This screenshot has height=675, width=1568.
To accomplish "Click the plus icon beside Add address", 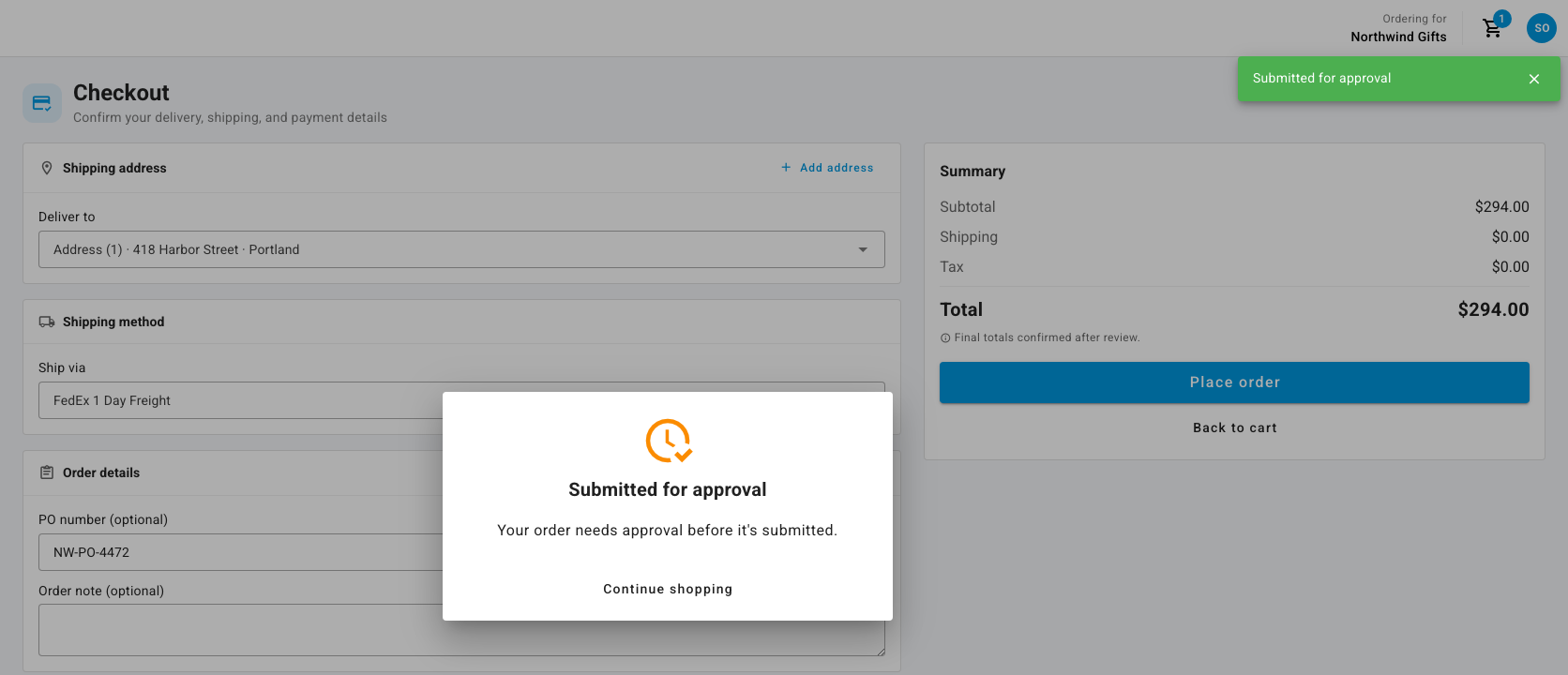I will pyautogui.click(x=786, y=168).
